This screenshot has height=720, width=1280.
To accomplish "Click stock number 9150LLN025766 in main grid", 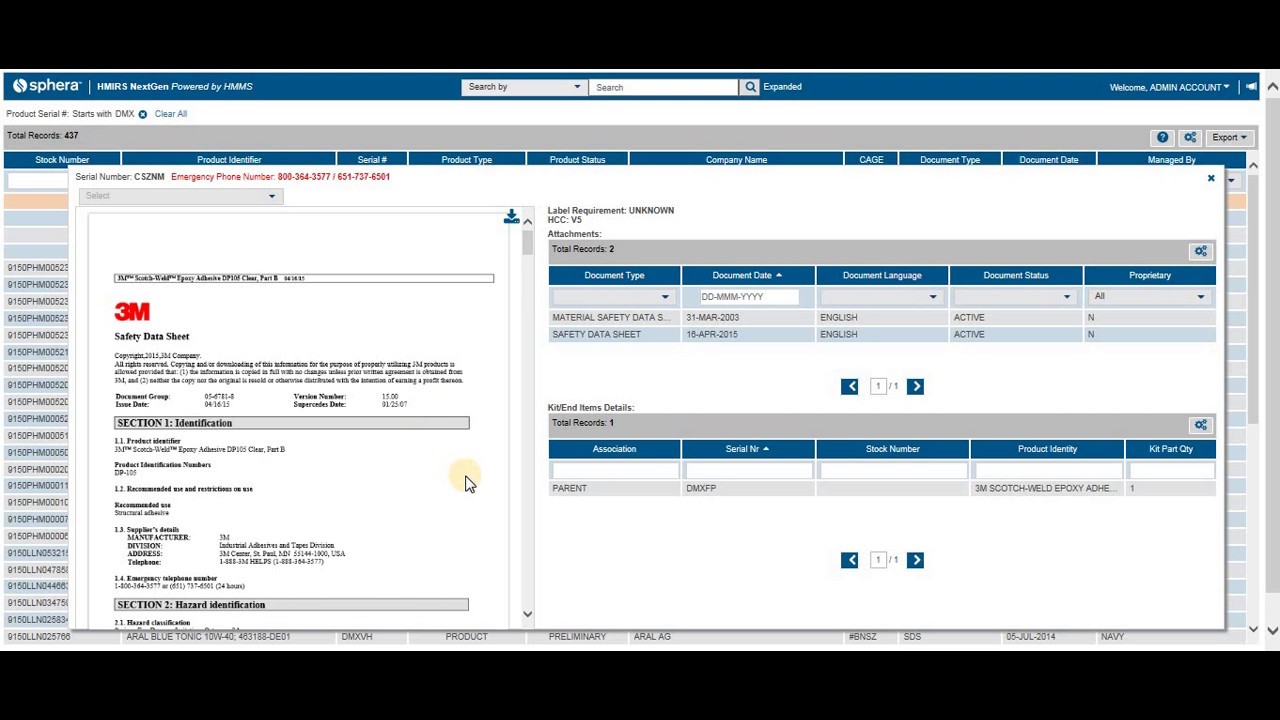I will pyautogui.click(x=39, y=637).
